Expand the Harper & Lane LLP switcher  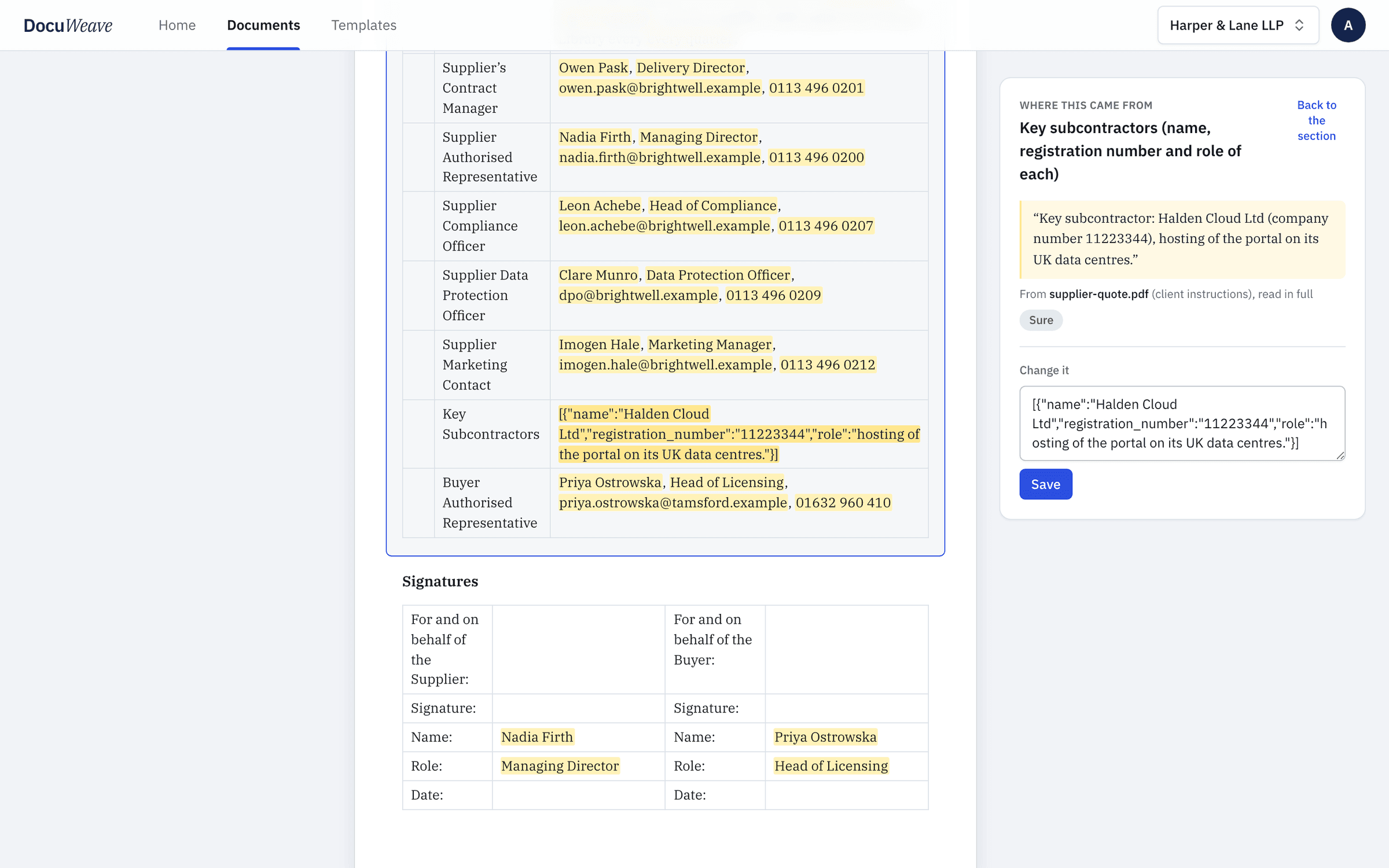1238,25
